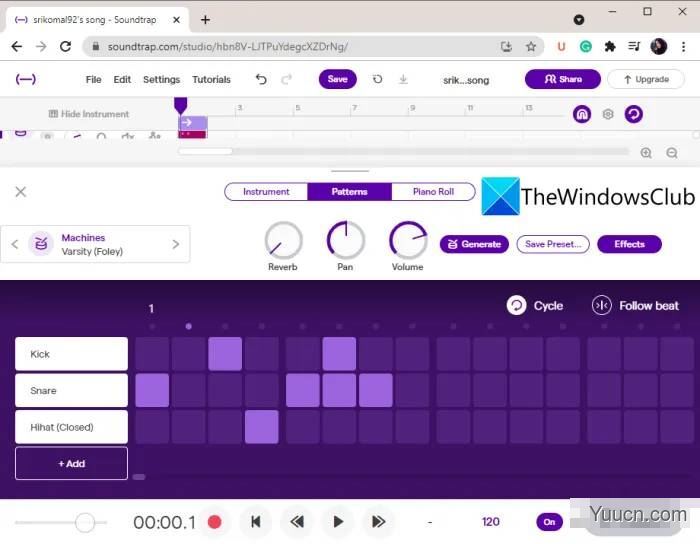The image size is (700, 544).
Task: Click the Share button
Action: tap(563, 79)
